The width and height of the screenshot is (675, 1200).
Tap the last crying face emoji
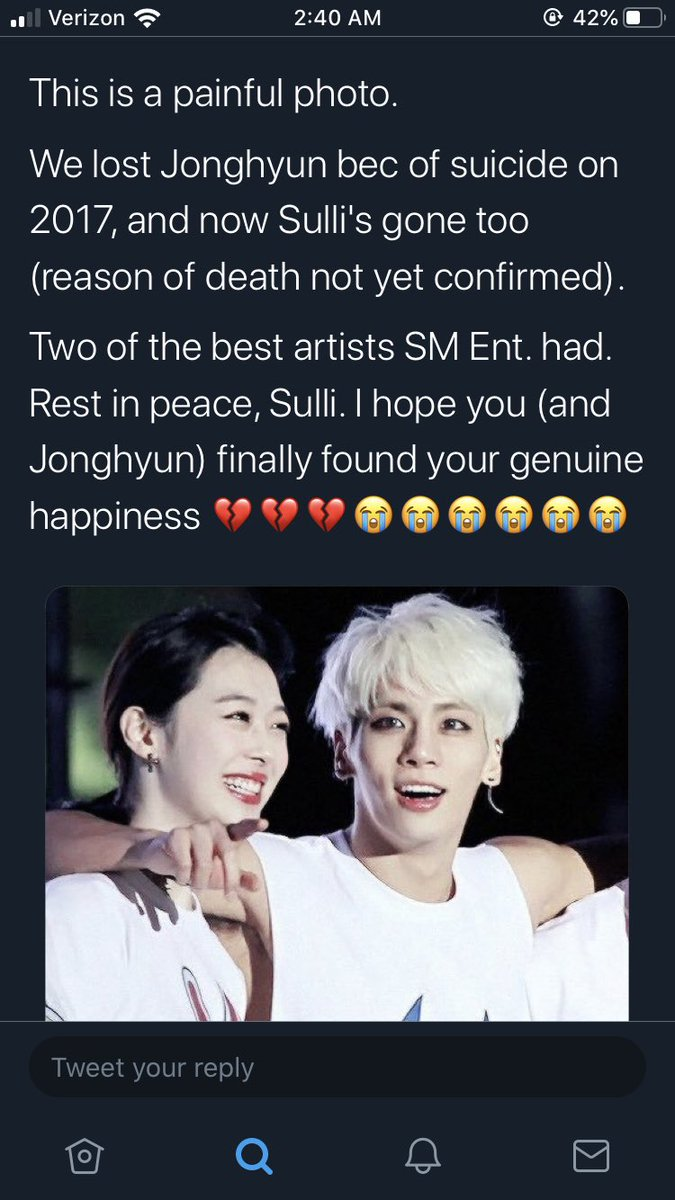(608, 516)
